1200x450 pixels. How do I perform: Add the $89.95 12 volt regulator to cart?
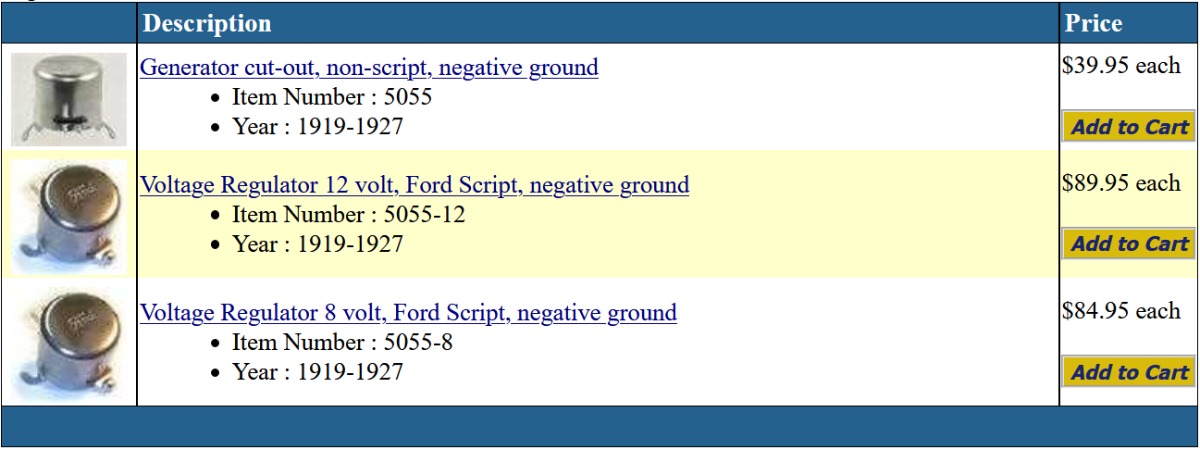click(1129, 244)
